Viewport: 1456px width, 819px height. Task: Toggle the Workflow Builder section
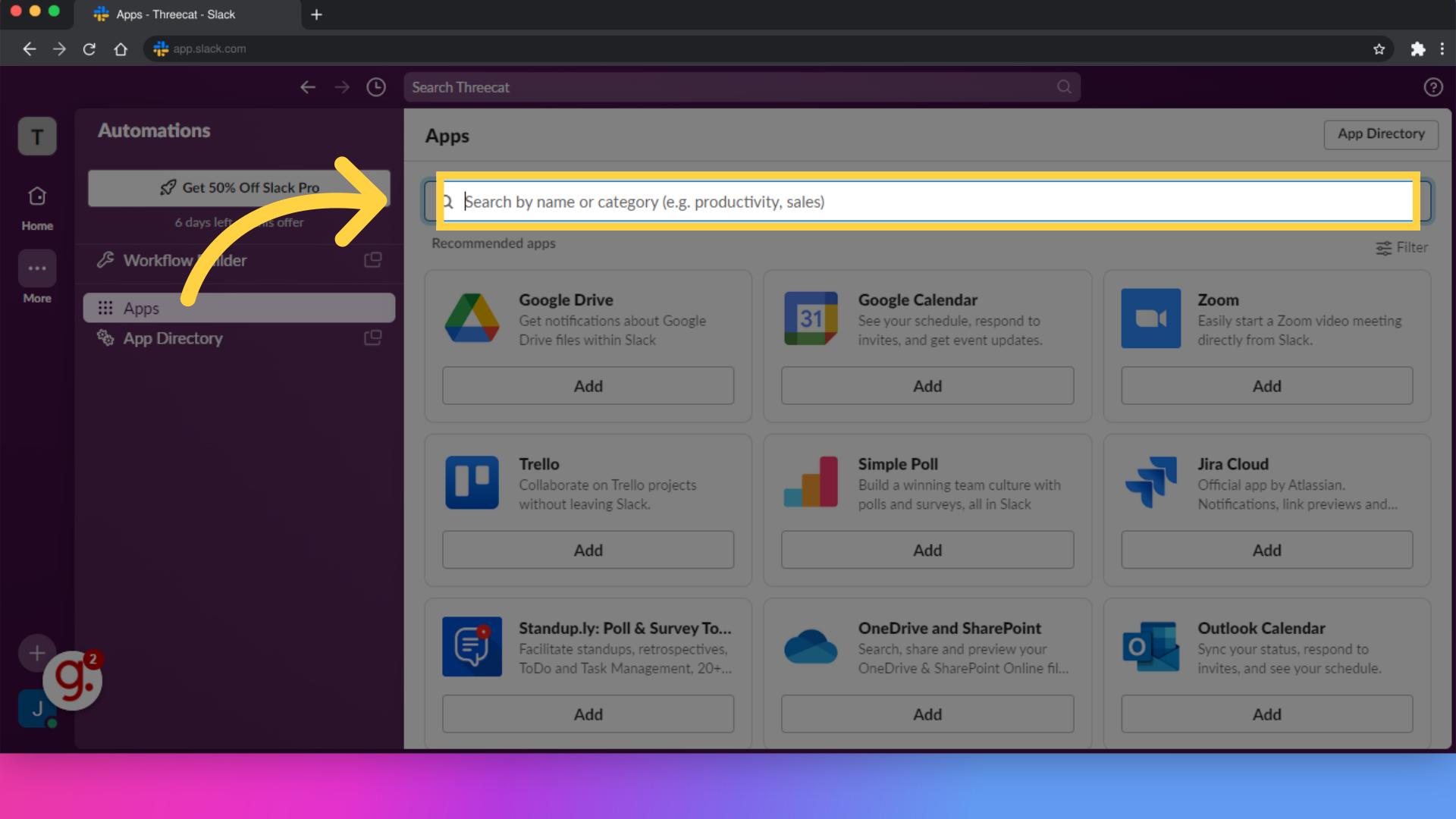pos(183,260)
